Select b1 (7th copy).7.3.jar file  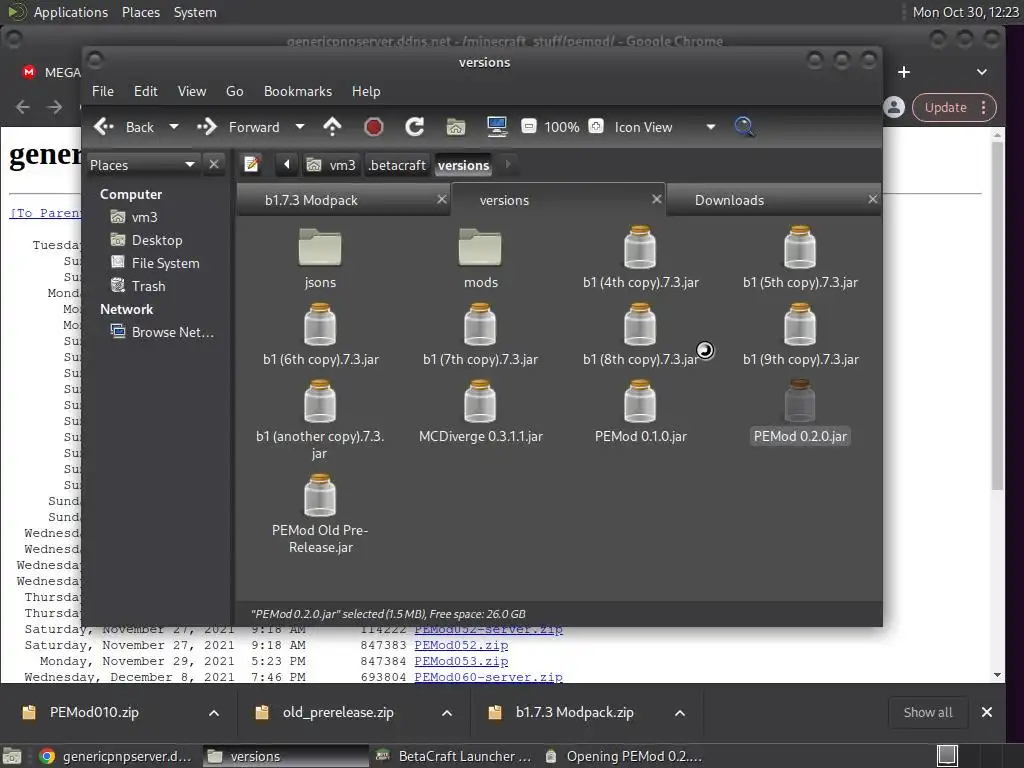pyautogui.click(x=480, y=324)
